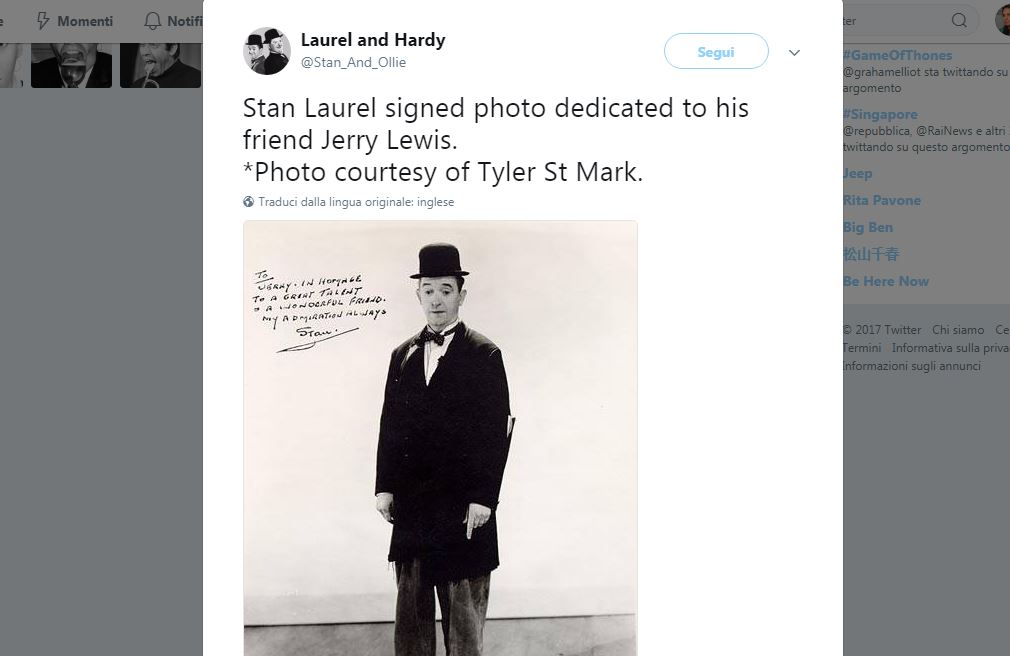Open the #GameOfThones trending topic
Viewport: 1010px width, 656px height.
tap(897, 55)
